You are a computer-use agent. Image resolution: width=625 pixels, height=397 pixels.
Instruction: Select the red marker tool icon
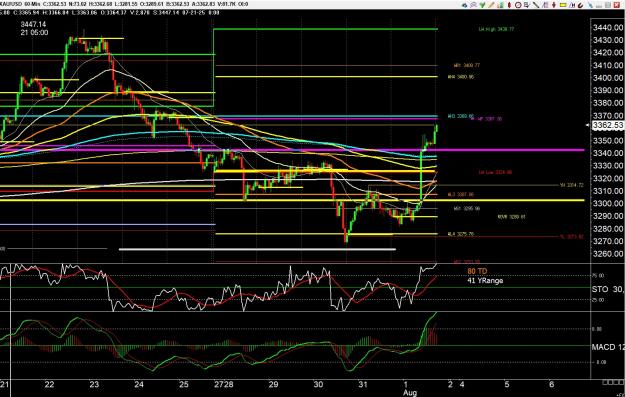pyautogui.click(x=509, y=5)
